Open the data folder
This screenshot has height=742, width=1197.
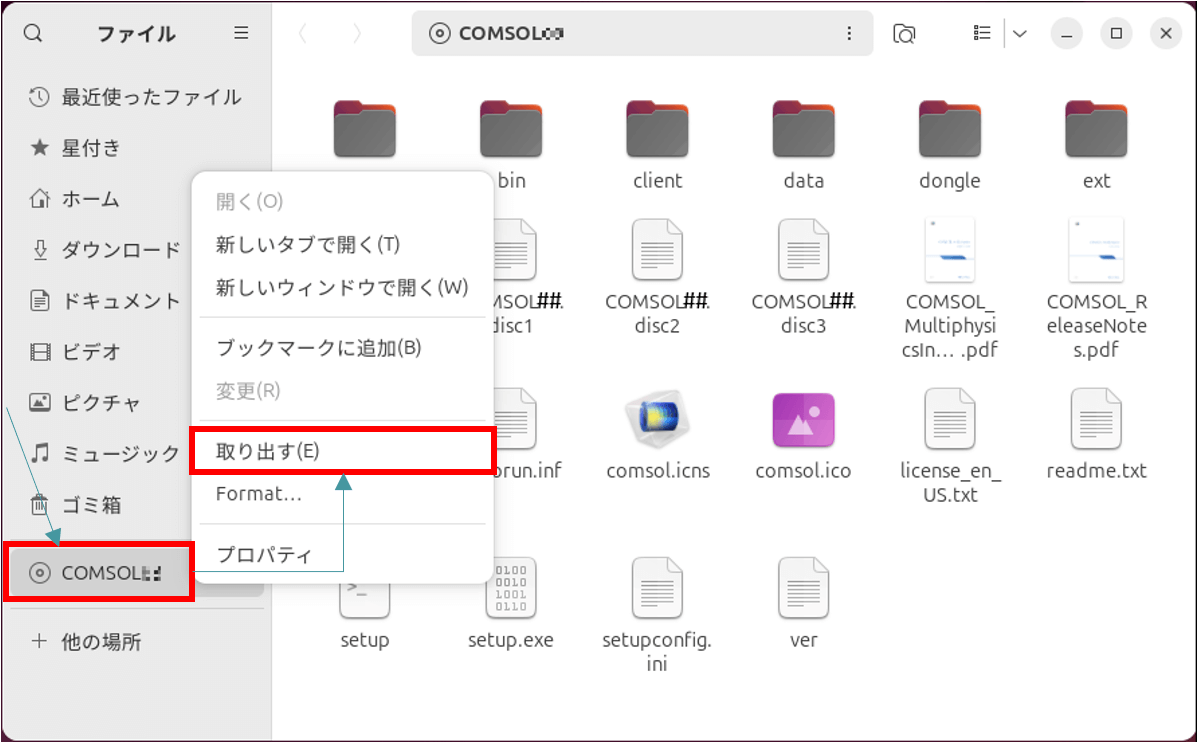803,130
